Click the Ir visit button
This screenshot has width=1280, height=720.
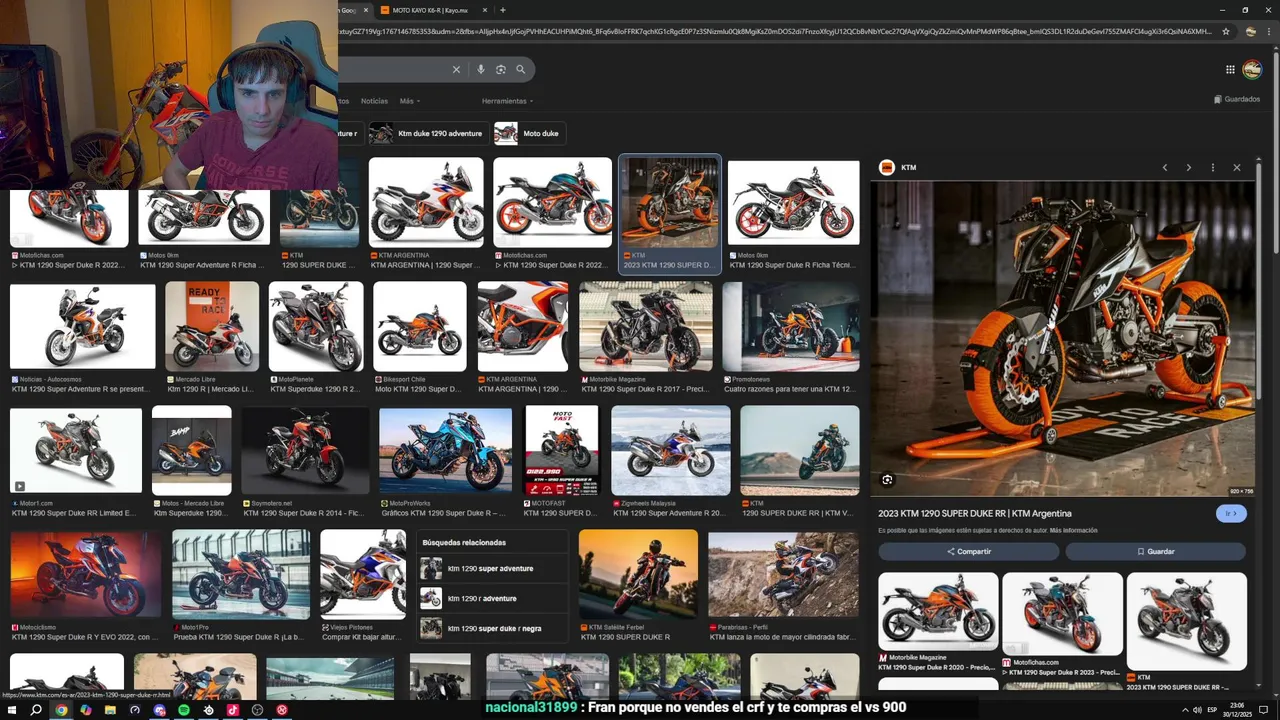[1232, 513]
